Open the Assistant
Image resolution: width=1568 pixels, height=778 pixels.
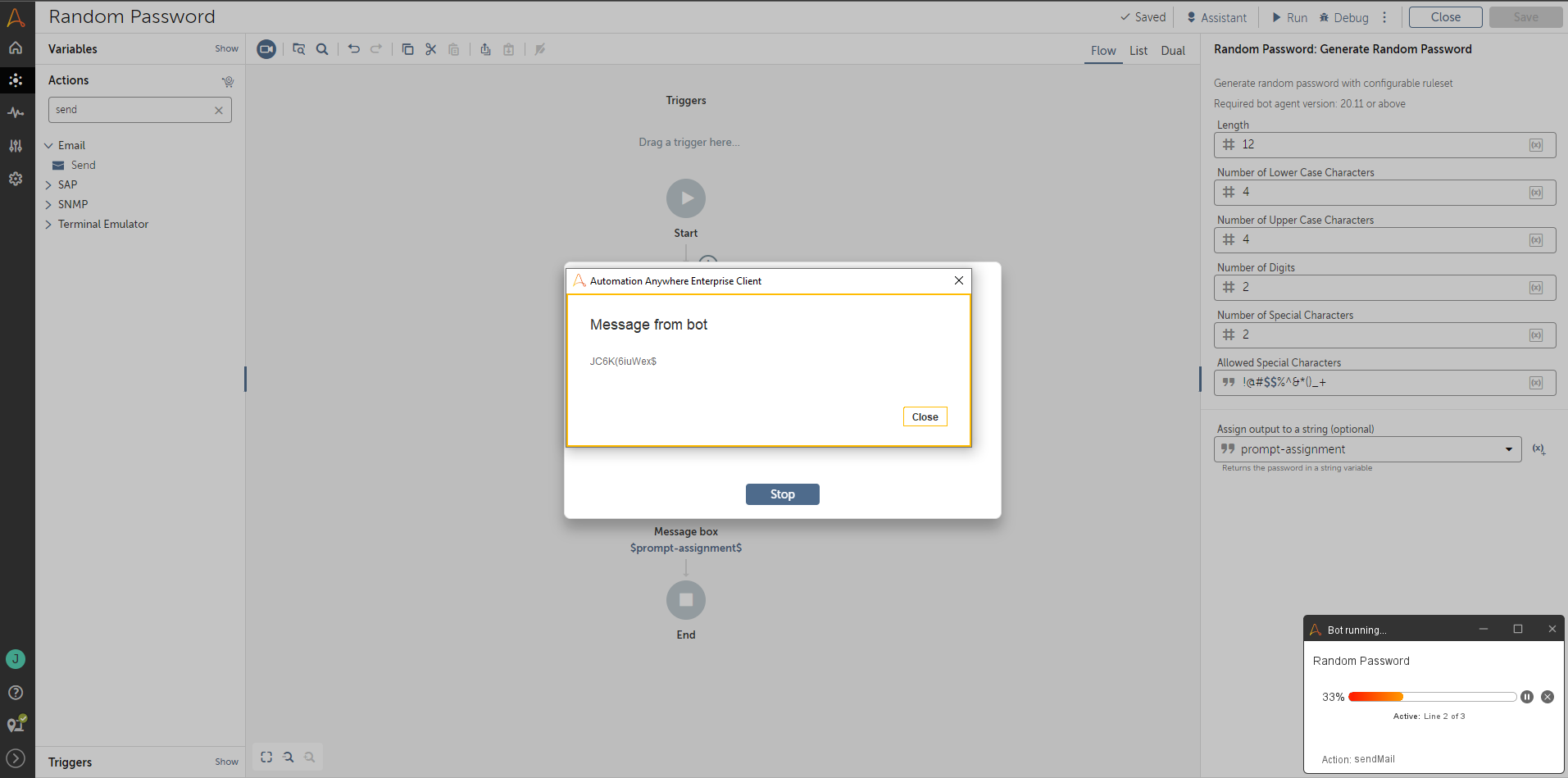1216,17
